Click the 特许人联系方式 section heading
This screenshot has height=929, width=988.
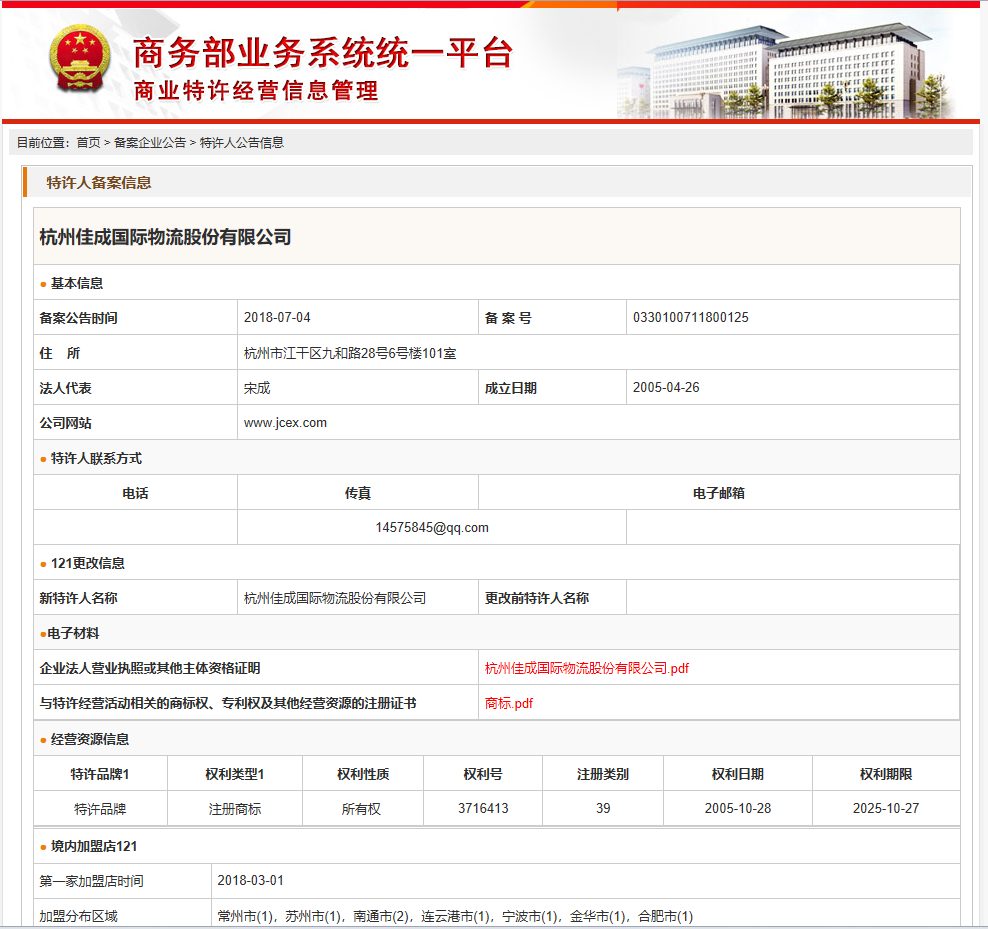click(96, 458)
